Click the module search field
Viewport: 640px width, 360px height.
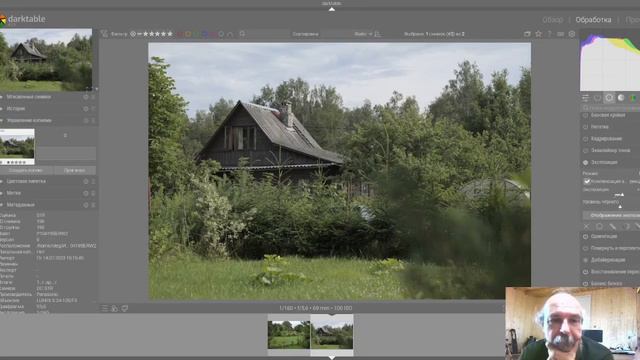[x=611, y=108]
